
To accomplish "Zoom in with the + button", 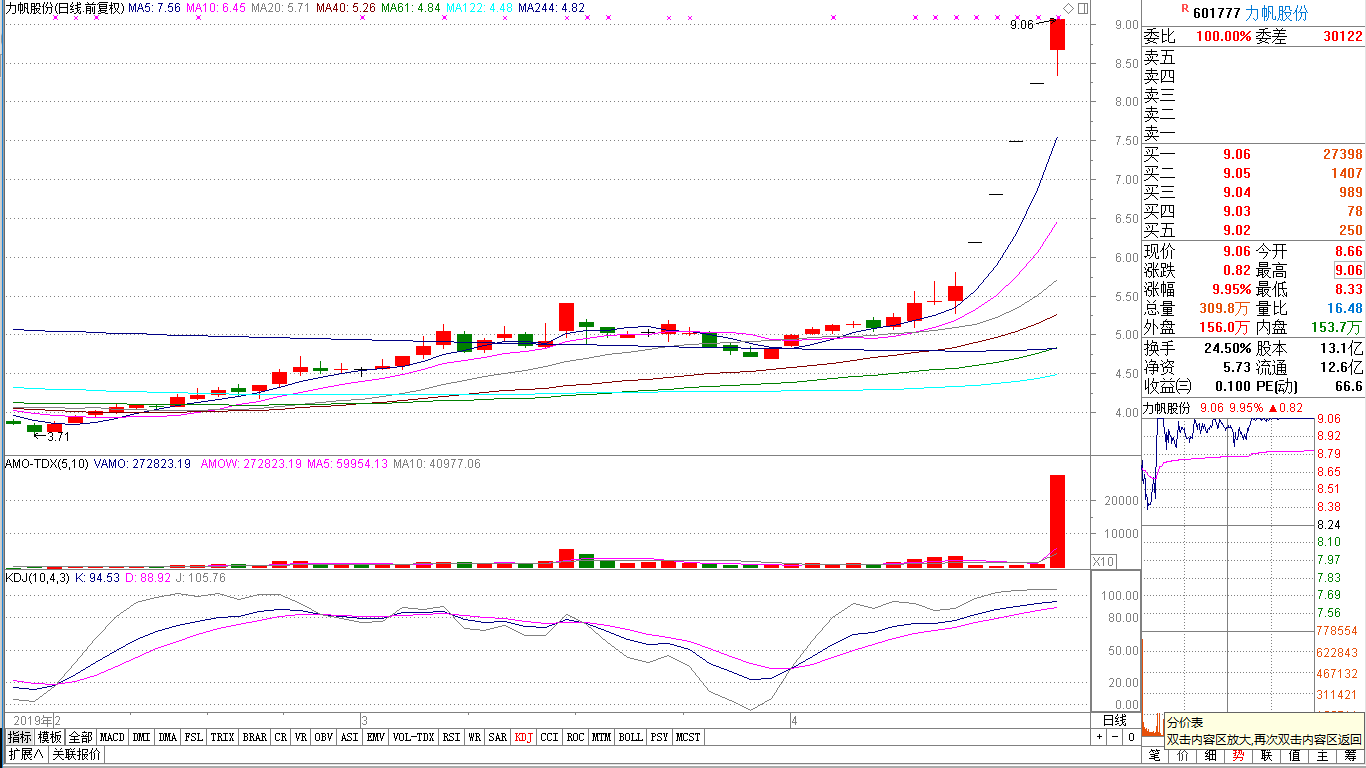I will [x=1098, y=737].
